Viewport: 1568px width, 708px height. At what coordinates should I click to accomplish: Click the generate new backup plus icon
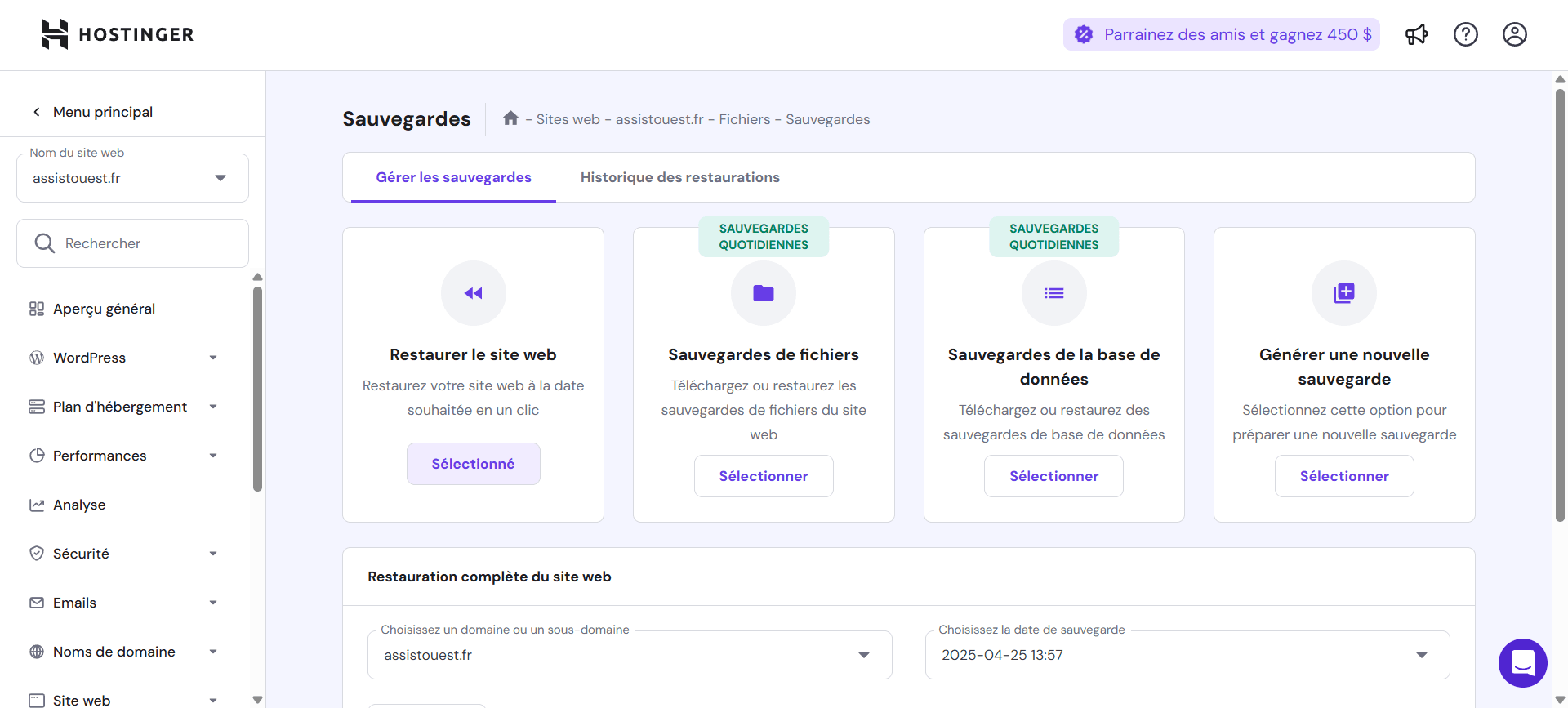[1343, 293]
